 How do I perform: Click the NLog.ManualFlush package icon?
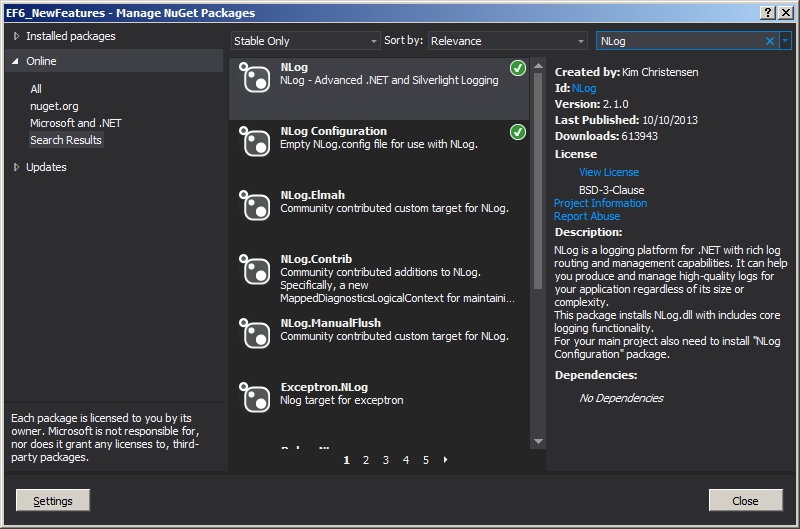click(255, 335)
